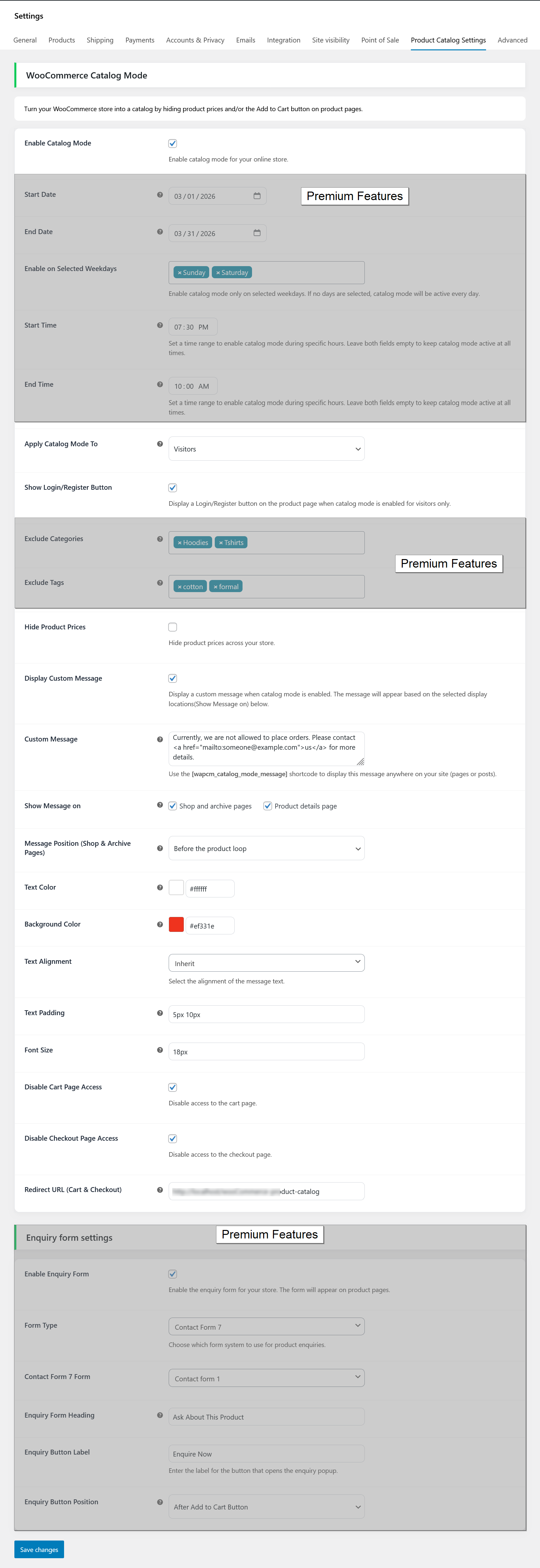Open the Apply Catalog Mode To dropdown
Image resolution: width=540 pixels, height=1568 pixels.
(266, 449)
